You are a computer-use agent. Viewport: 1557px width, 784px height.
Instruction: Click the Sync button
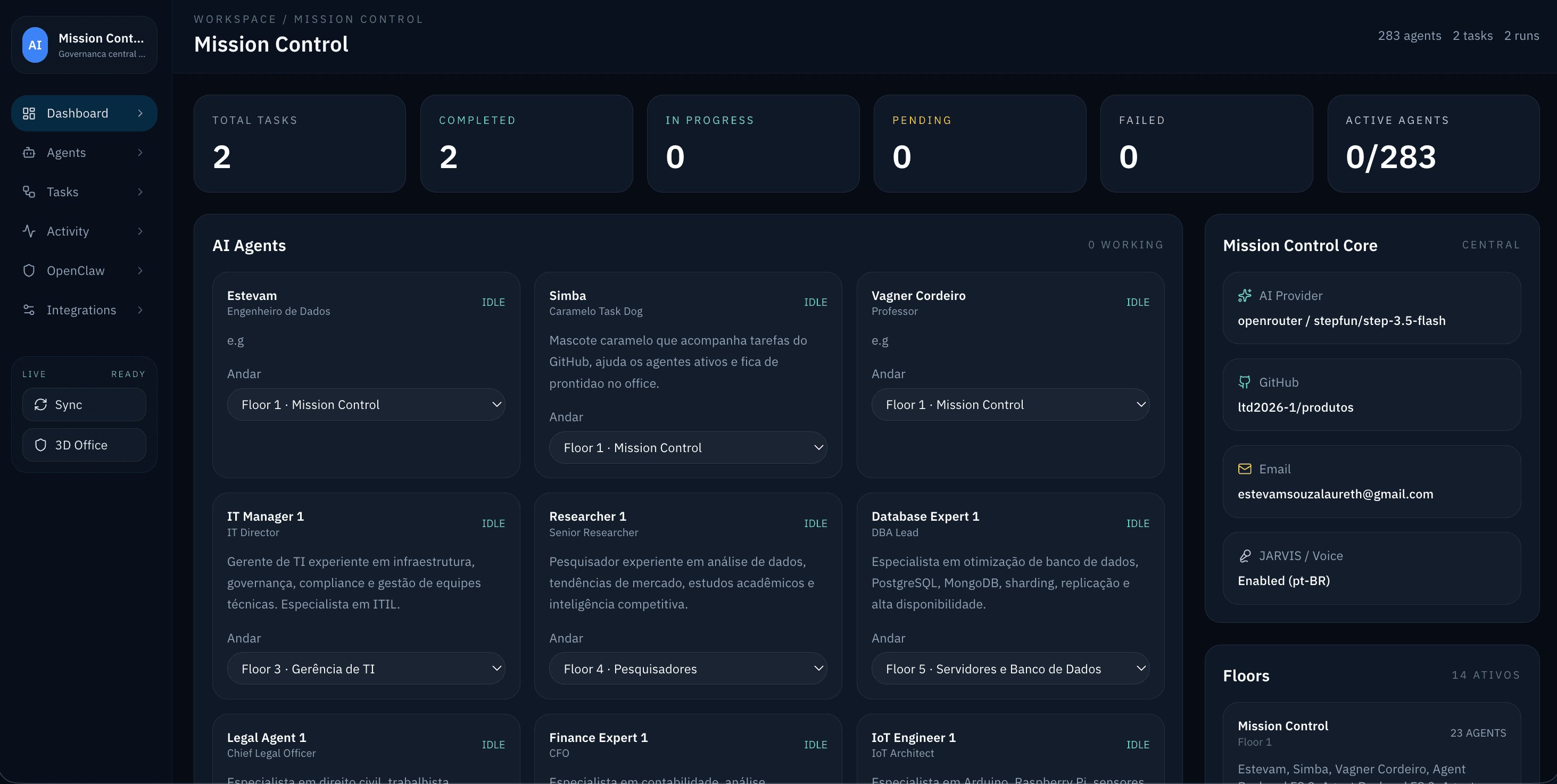[x=84, y=404]
